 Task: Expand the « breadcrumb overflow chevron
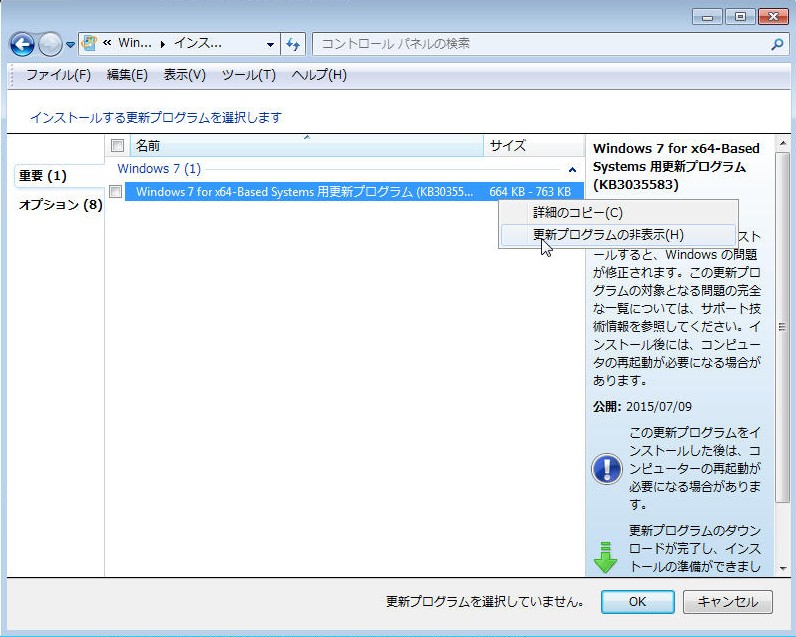click(107, 43)
